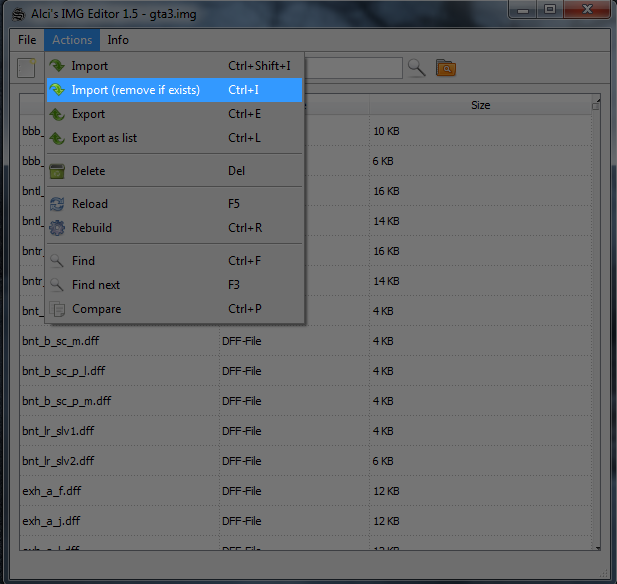Choose Find next from the menu

[174, 285]
